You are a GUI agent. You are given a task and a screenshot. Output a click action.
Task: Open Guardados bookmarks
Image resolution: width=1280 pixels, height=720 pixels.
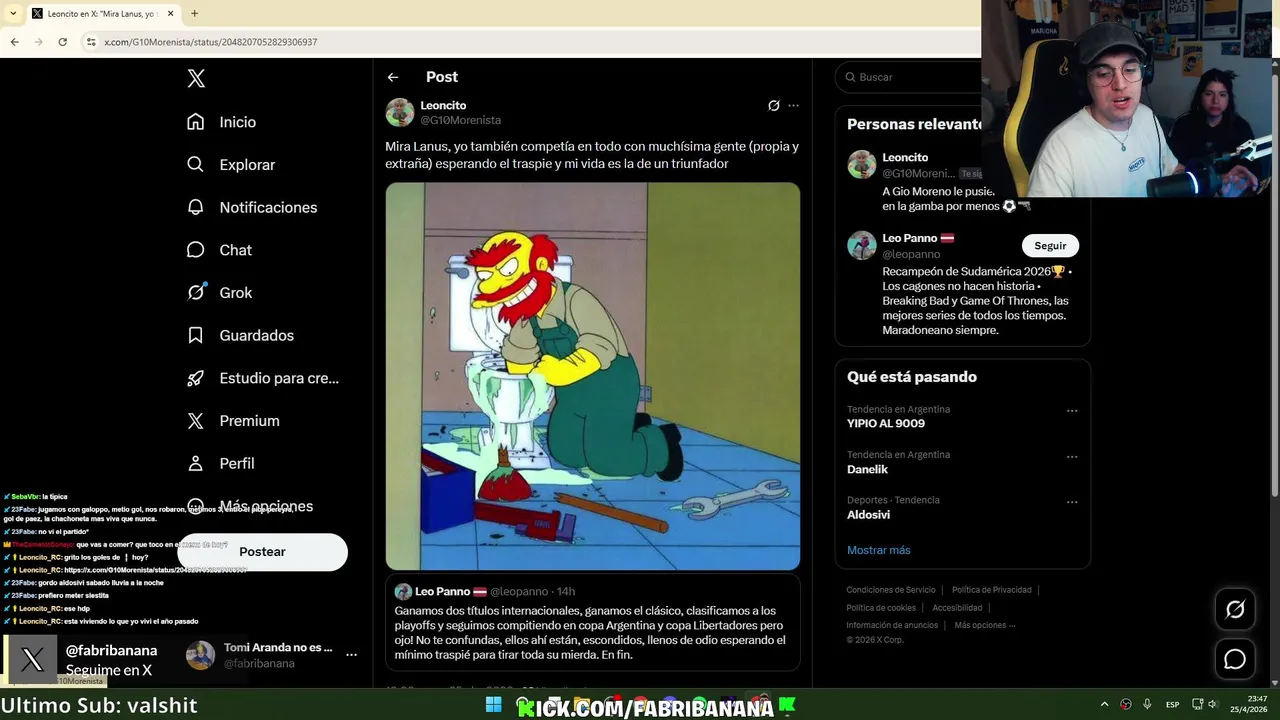click(241, 335)
